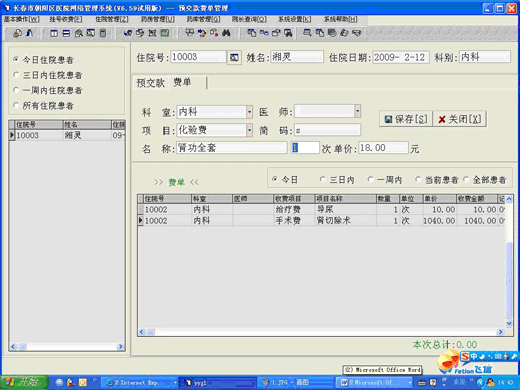Open the 药房管理[U] menu
520x390 pixels.
158,19
